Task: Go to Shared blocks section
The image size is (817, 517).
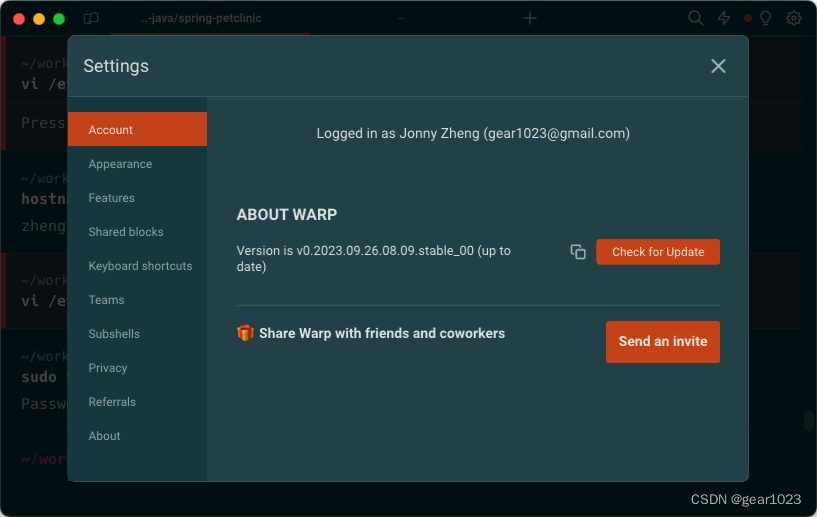Action: click(x=138, y=231)
